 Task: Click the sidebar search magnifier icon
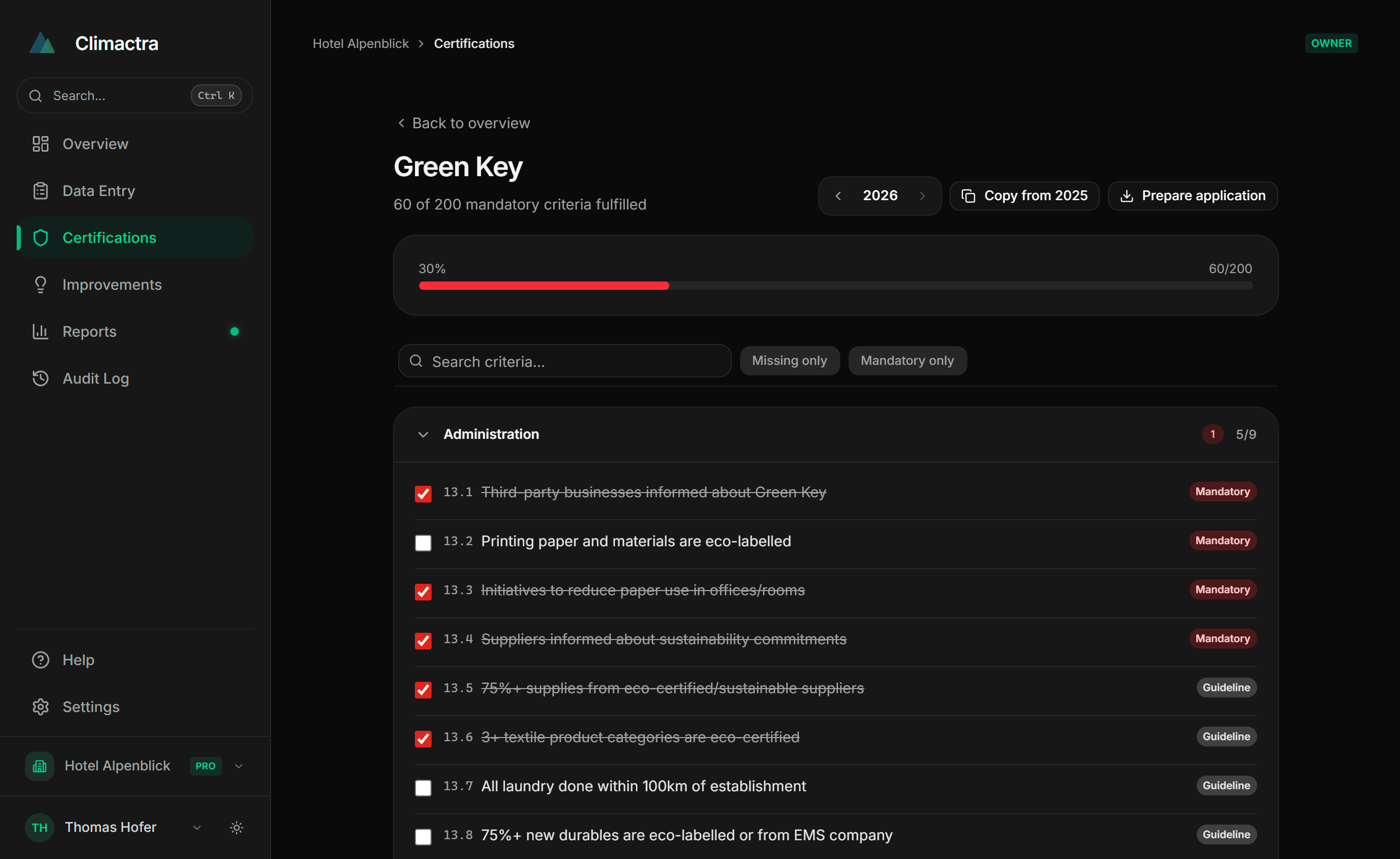(35, 95)
